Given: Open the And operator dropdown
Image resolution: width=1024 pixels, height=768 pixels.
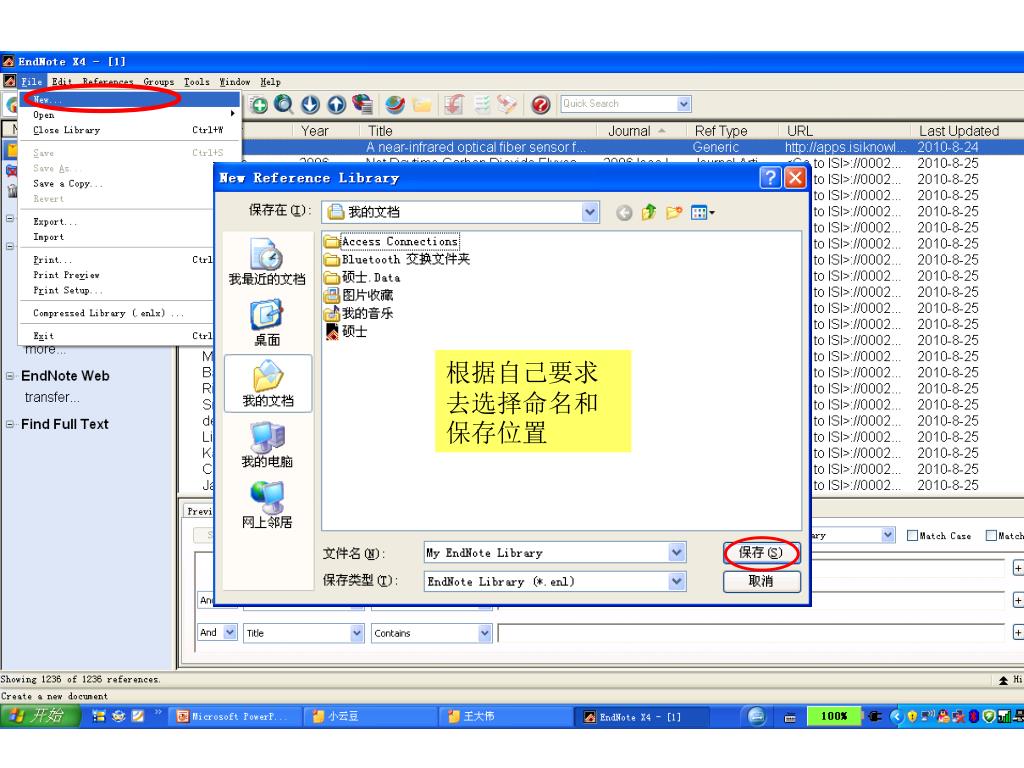Looking at the screenshot, I should coord(229,632).
